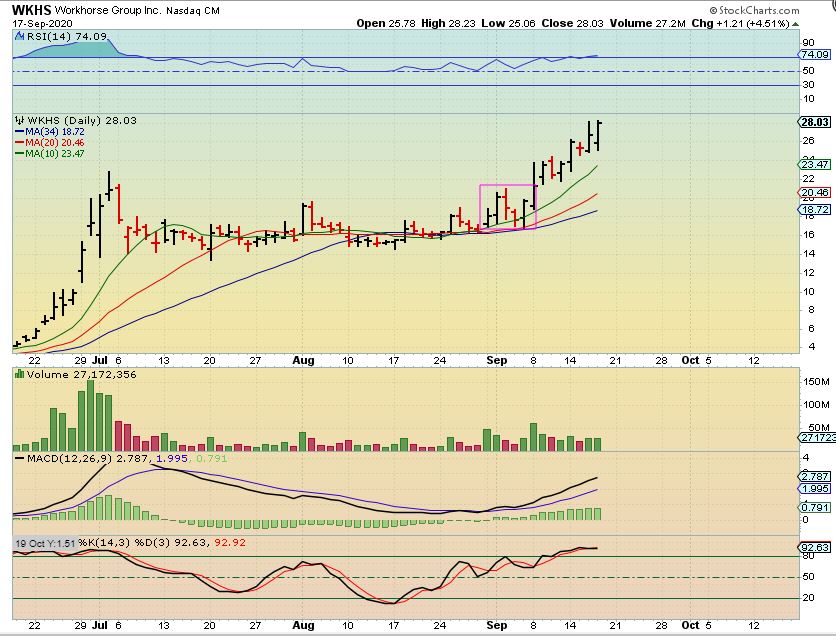The width and height of the screenshot is (836, 636).
Task: Click the pink rectangle annotation on chart
Action: point(508,207)
